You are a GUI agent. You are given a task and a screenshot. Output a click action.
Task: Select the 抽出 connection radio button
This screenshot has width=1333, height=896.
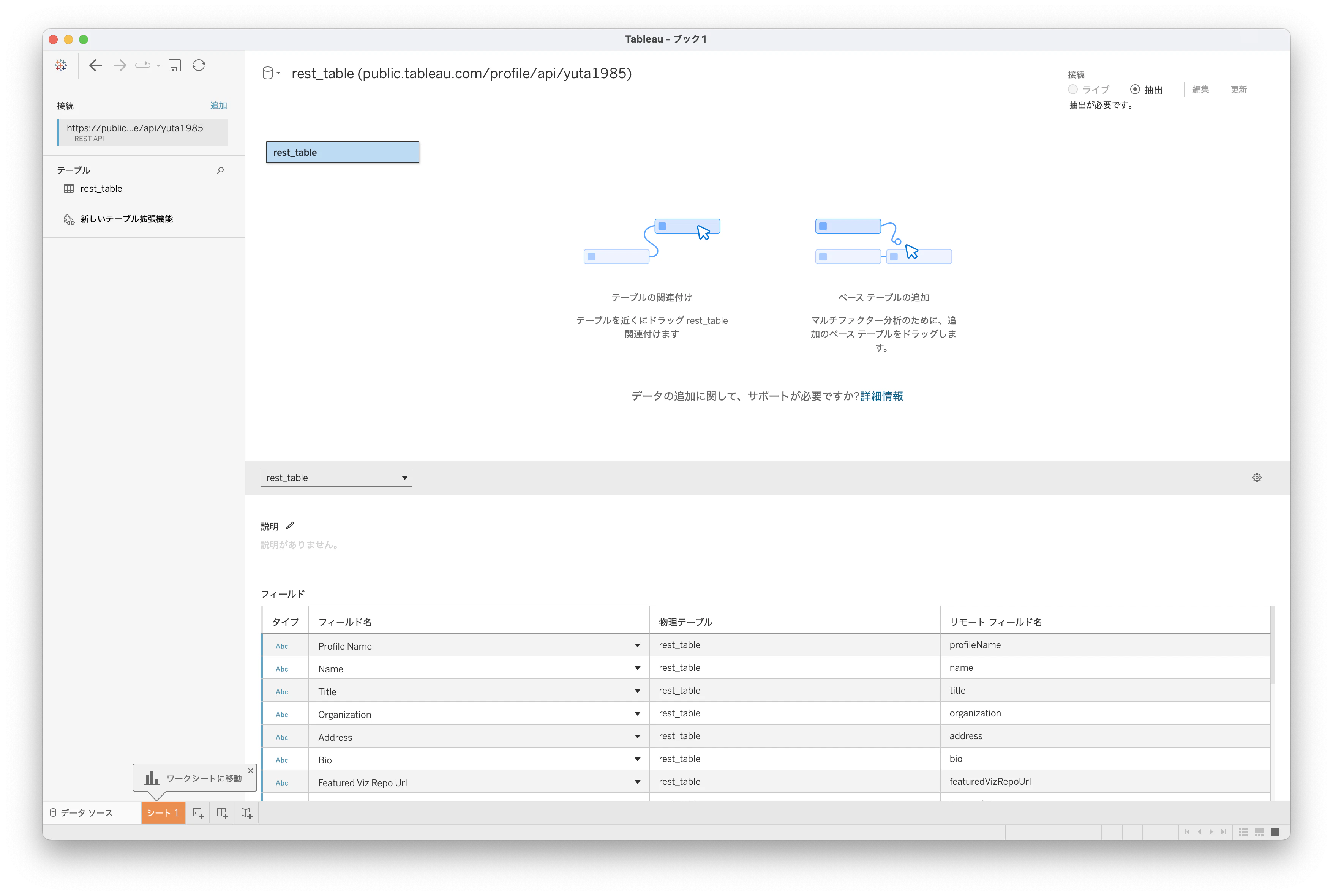1135,90
